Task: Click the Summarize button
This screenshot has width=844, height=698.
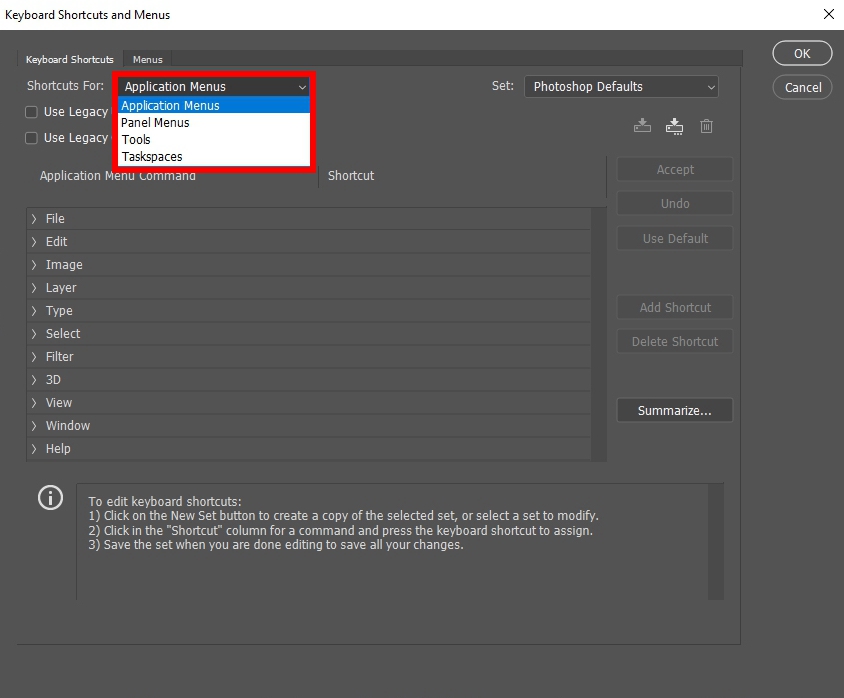Action: (674, 410)
